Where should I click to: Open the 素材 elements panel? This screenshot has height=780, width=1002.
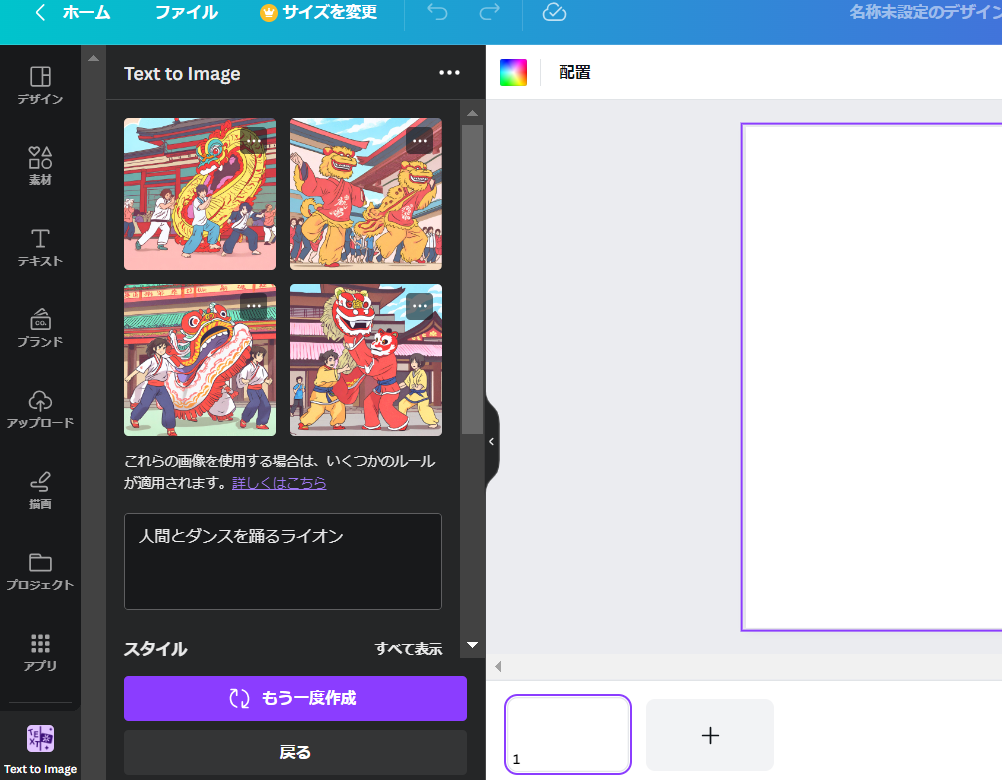coord(40,166)
